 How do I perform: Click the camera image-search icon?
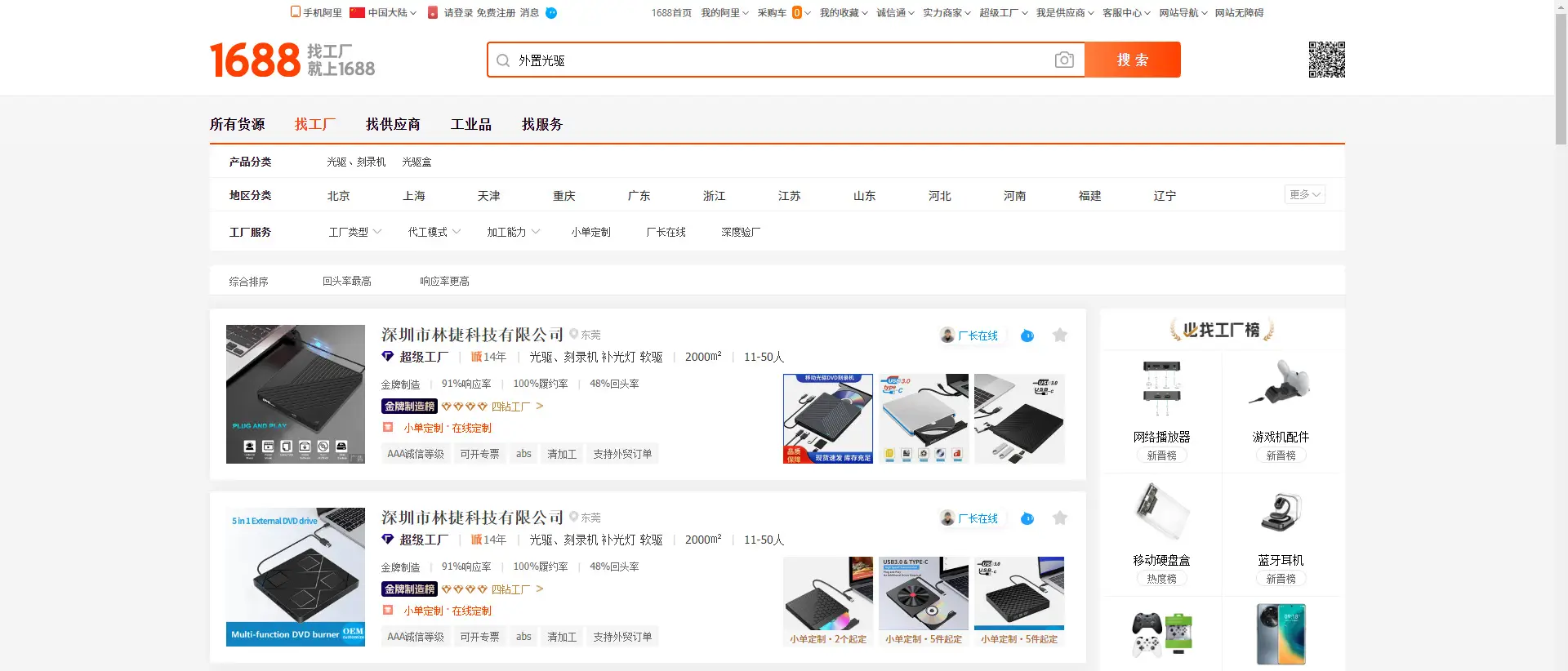pyautogui.click(x=1064, y=60)
